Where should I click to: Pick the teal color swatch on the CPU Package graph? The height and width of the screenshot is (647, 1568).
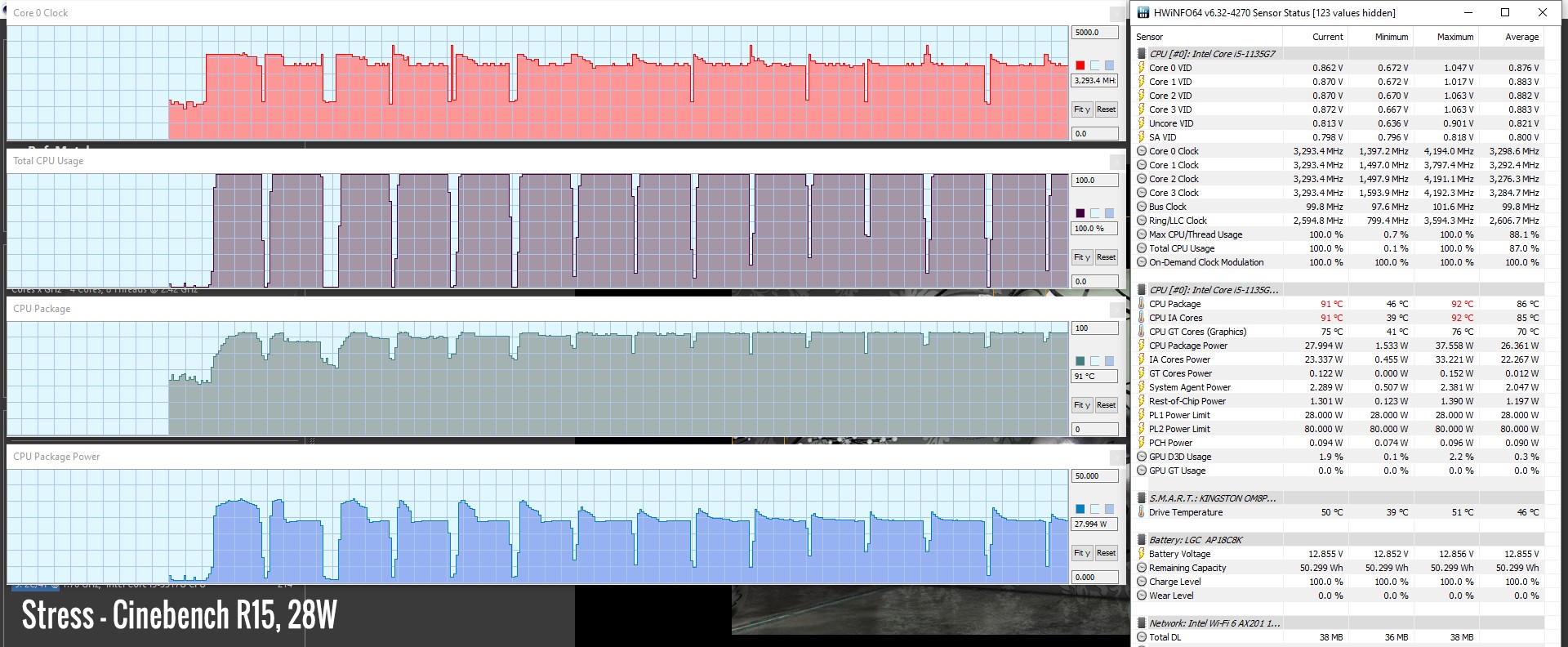click(x=1080, y=361)
